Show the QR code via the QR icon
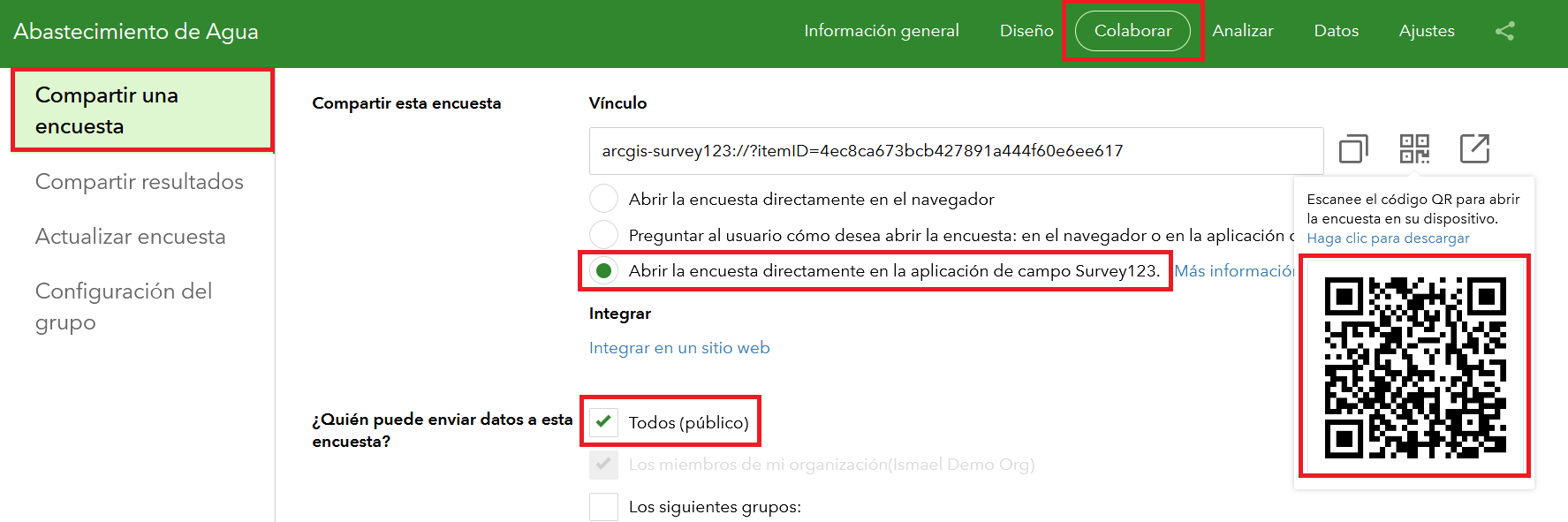 point(1414,149)
